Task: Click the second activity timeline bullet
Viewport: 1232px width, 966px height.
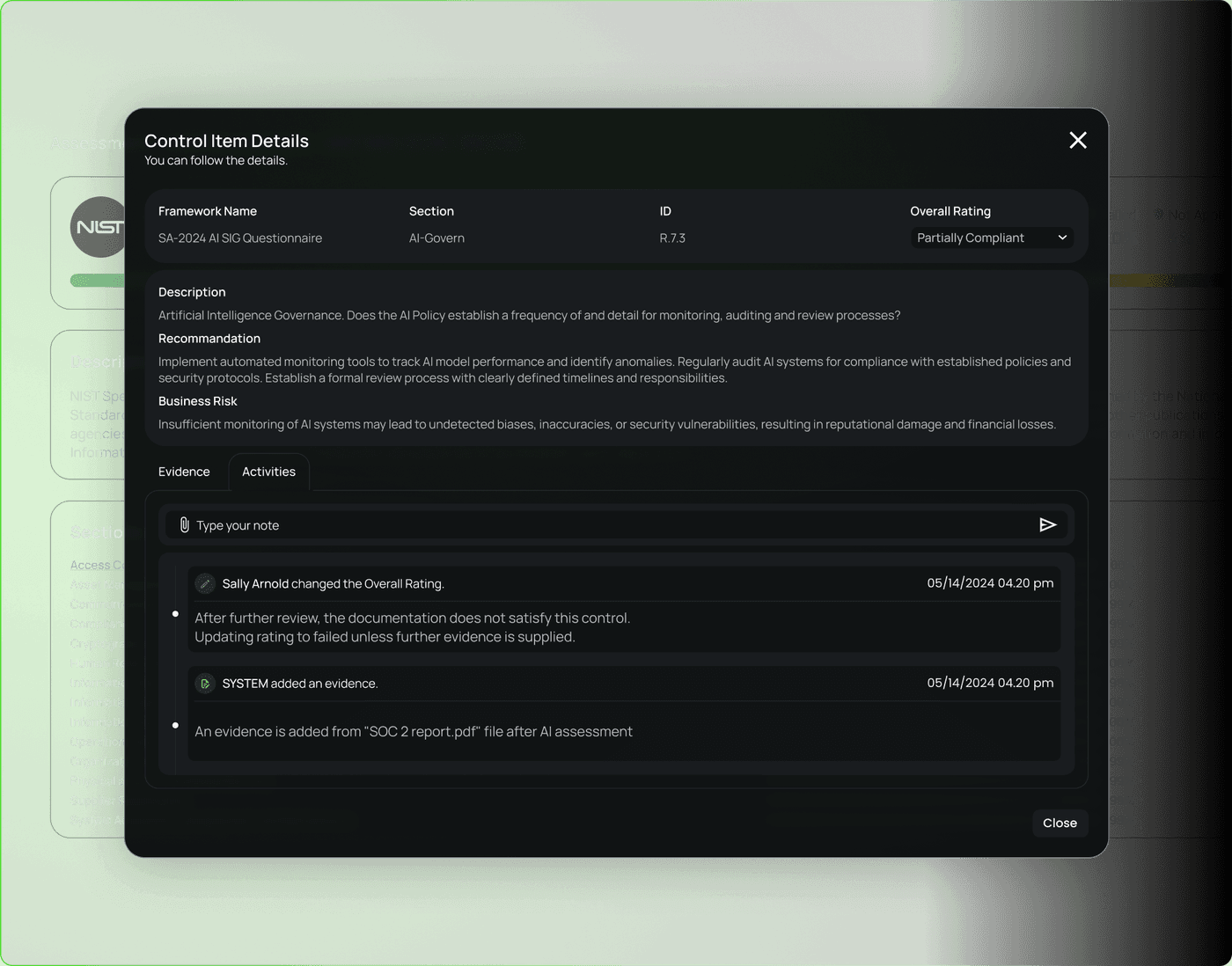Action: [175, 726]
